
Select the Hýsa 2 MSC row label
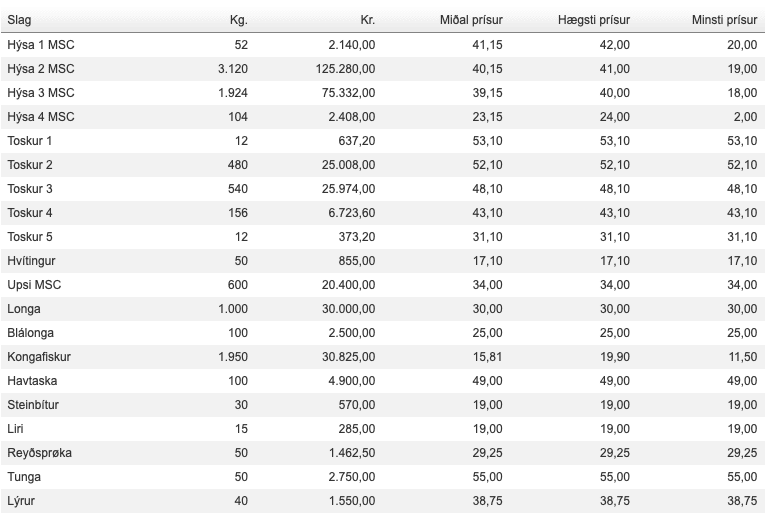point(41,68)
